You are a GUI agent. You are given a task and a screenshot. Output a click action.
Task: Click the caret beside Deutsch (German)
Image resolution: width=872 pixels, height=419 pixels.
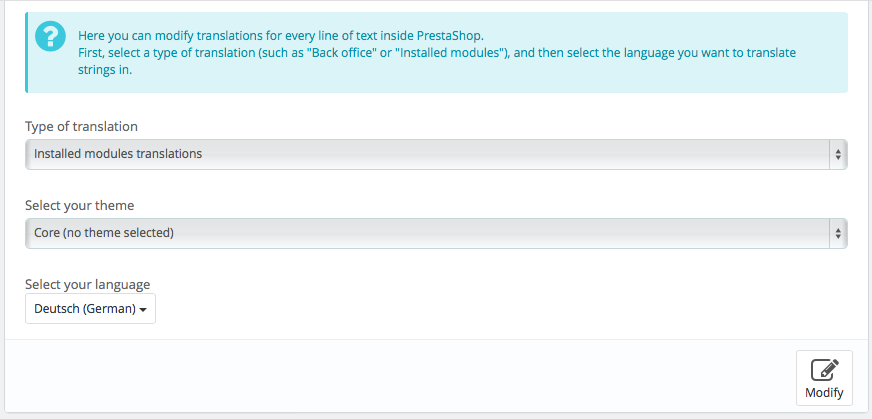coord(143,310)
